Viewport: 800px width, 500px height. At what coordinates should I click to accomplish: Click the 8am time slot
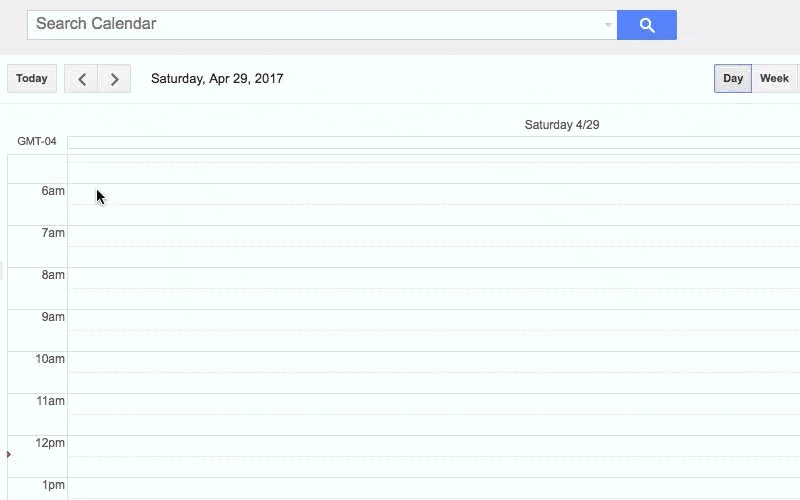(x=433, y=278)
